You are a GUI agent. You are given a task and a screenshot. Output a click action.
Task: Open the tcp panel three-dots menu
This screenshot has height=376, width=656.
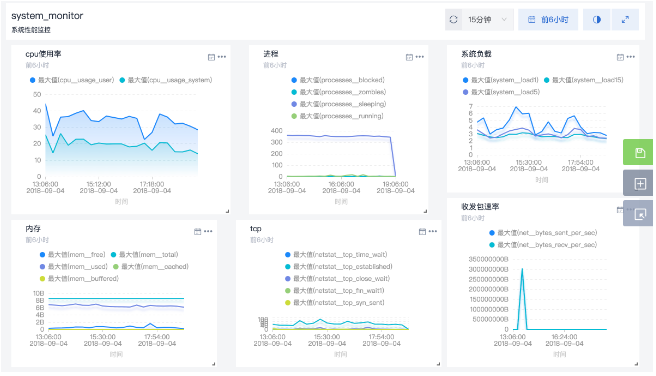(x=433, y=231)
